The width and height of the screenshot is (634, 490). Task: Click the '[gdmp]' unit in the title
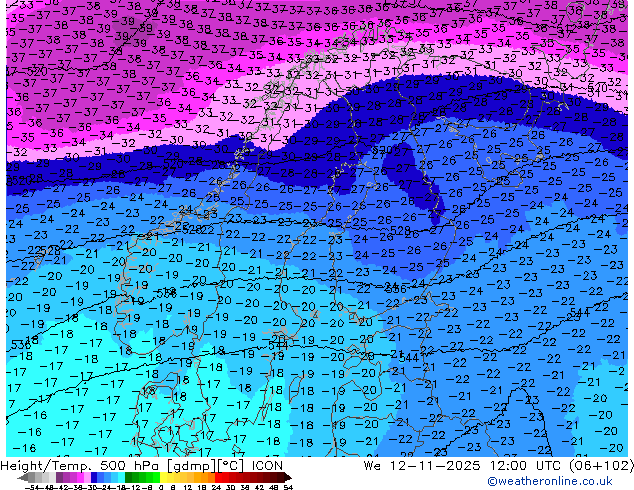(x=192, y=466)
